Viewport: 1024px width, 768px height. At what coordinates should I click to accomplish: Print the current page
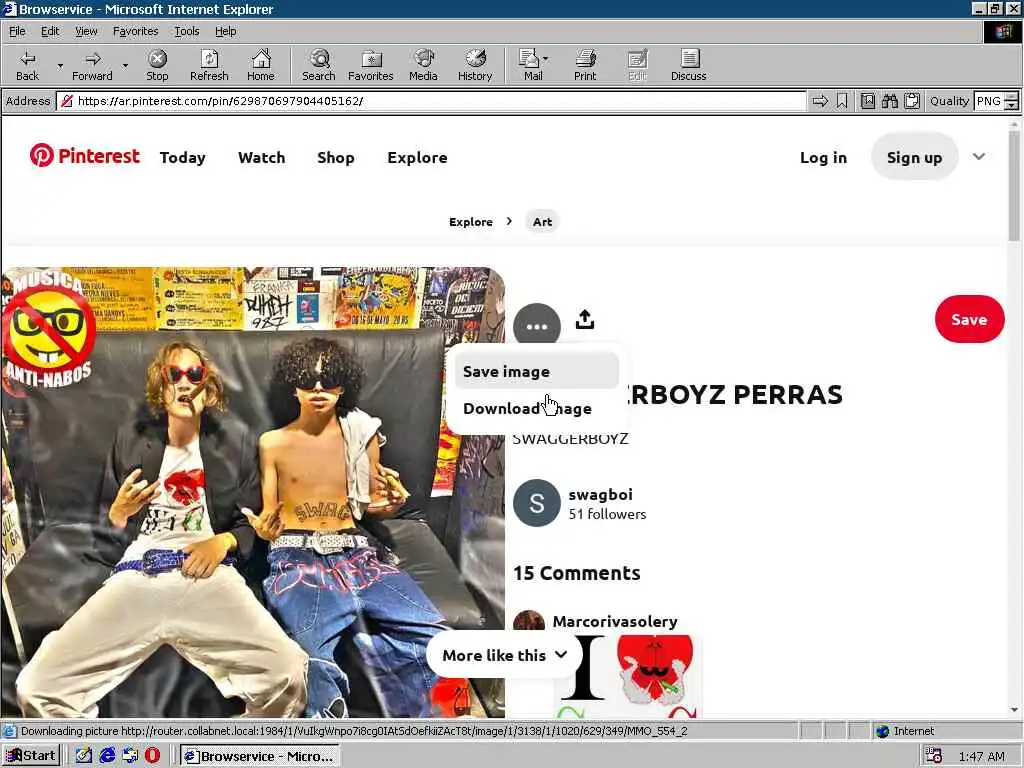pyautogui.click(x=585, y=65)
